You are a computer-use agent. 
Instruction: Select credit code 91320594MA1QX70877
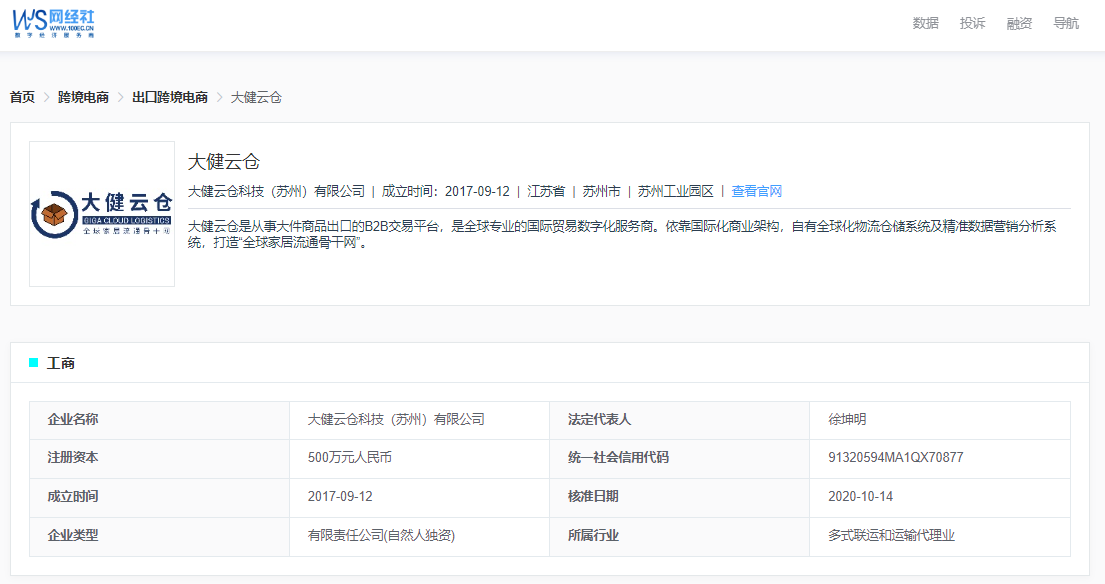click(896, 458)
